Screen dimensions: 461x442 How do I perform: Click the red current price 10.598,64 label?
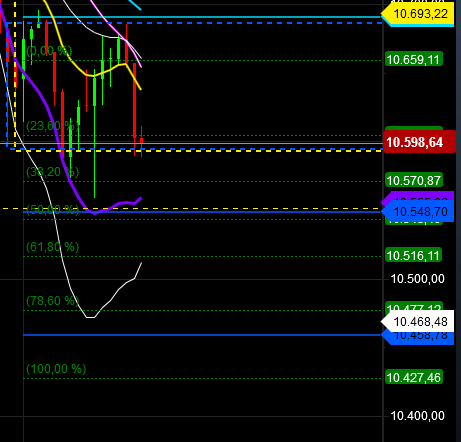(419, 142)
